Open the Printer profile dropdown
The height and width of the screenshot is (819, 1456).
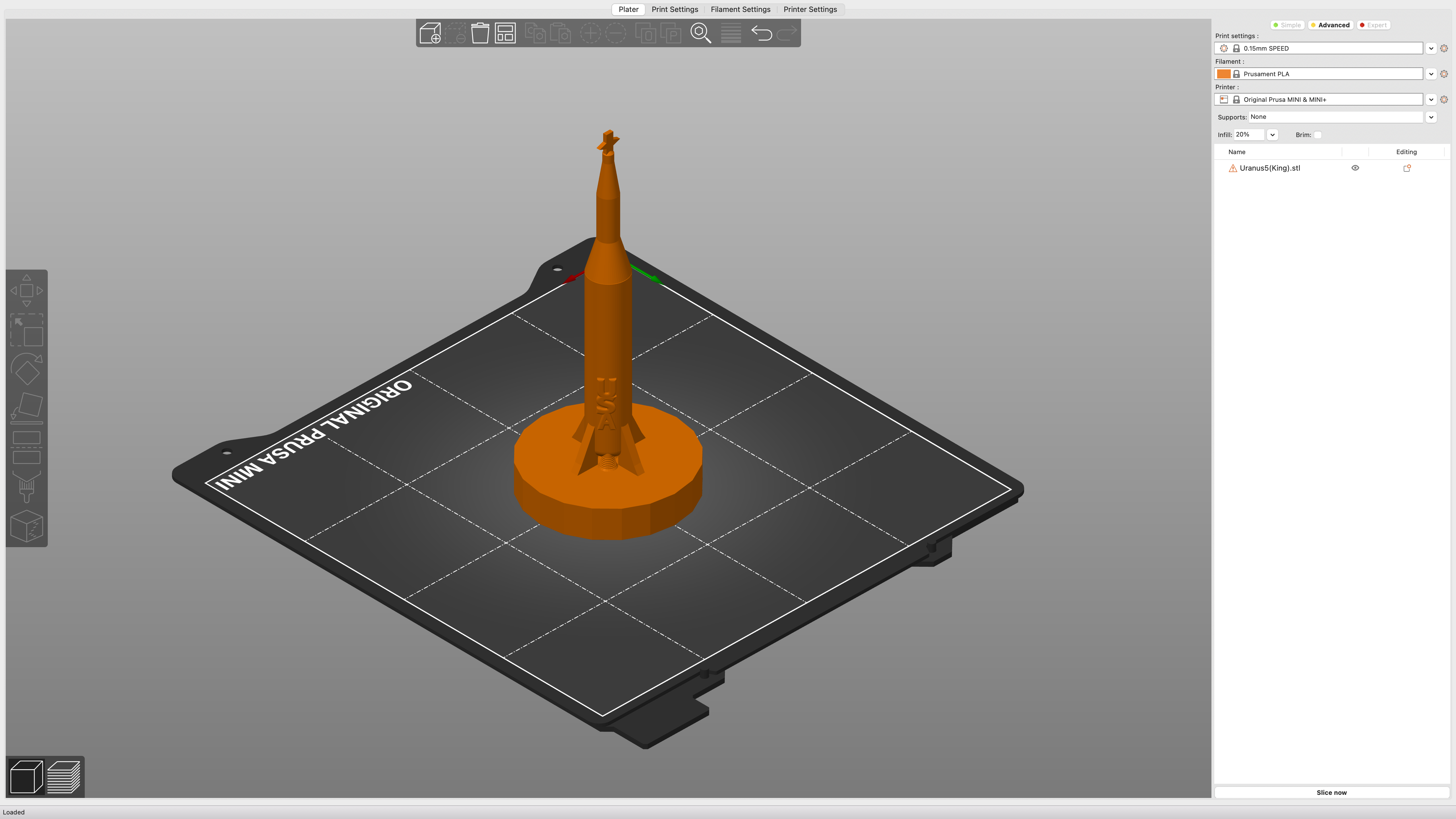(x=1431, y=100)
